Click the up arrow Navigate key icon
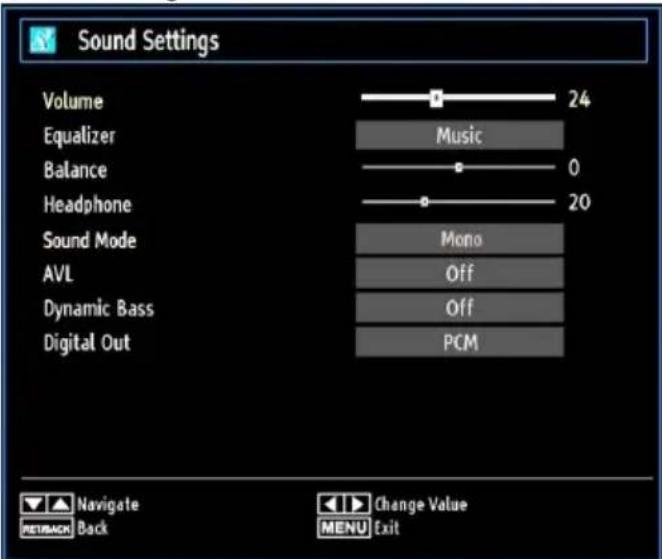Viewport: 662px width, 559px height. point(61,504)
